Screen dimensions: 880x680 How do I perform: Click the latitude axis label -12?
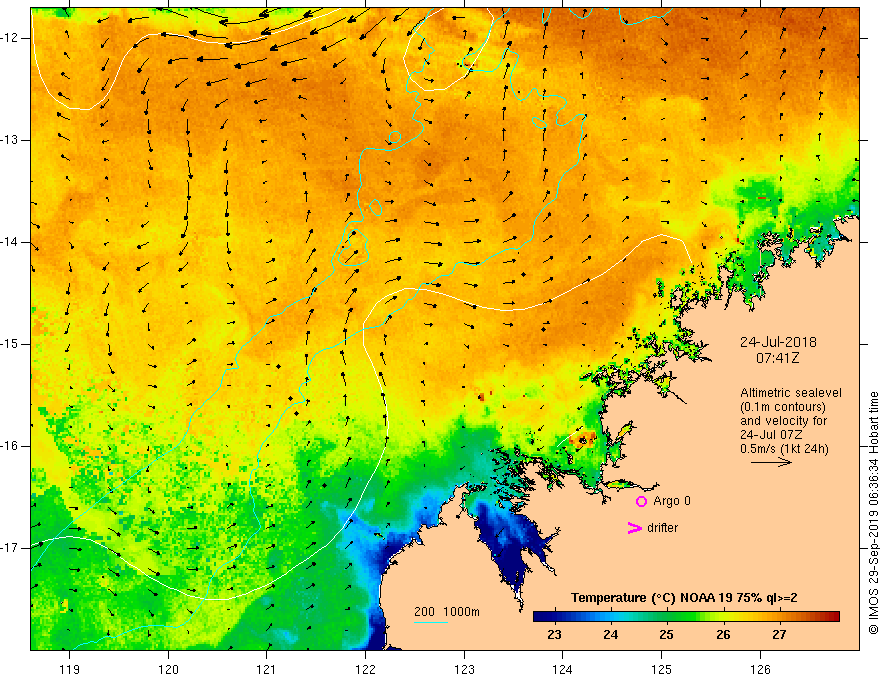coord(10,38)
